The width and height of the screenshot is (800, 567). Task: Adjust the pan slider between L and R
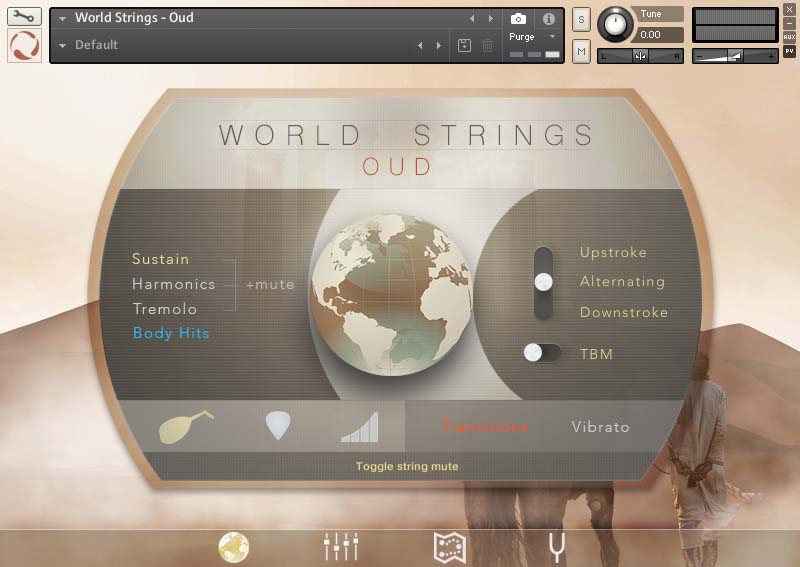coord(640,56)
